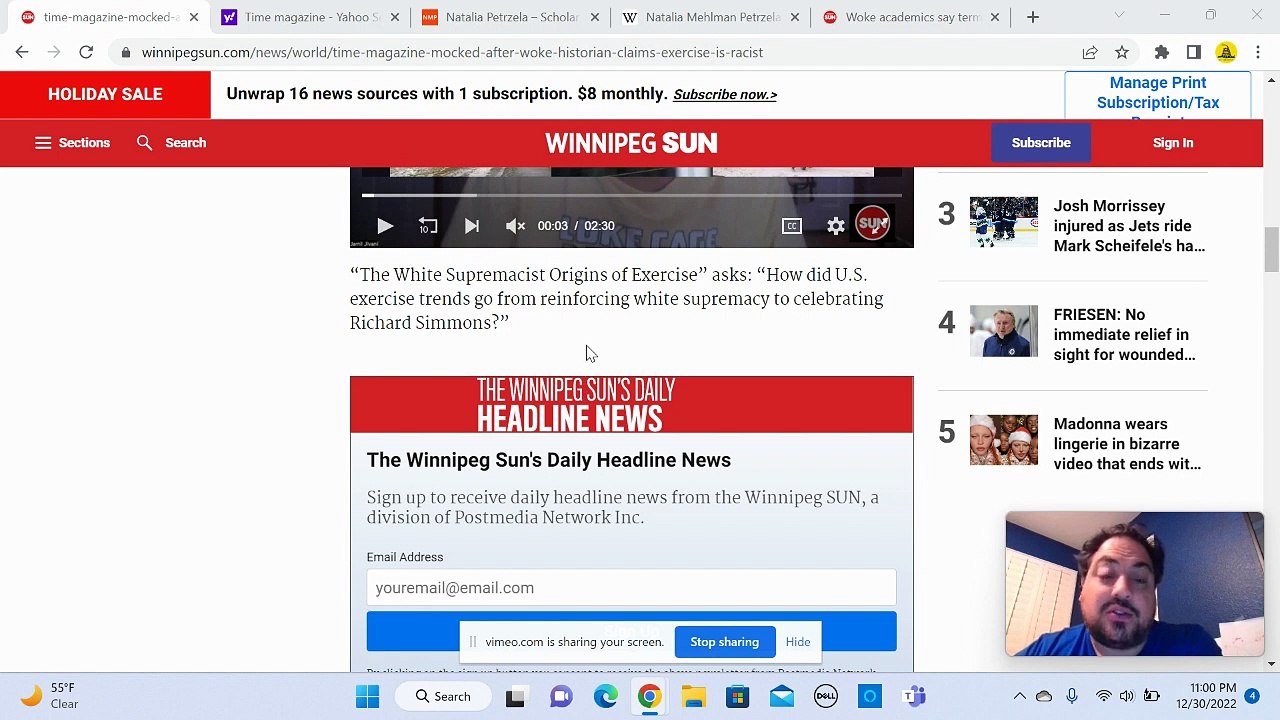This screenshot has height=720, width=1280.
Task: Open the Dell app on the taskbar
Action: tap(826, 697)
